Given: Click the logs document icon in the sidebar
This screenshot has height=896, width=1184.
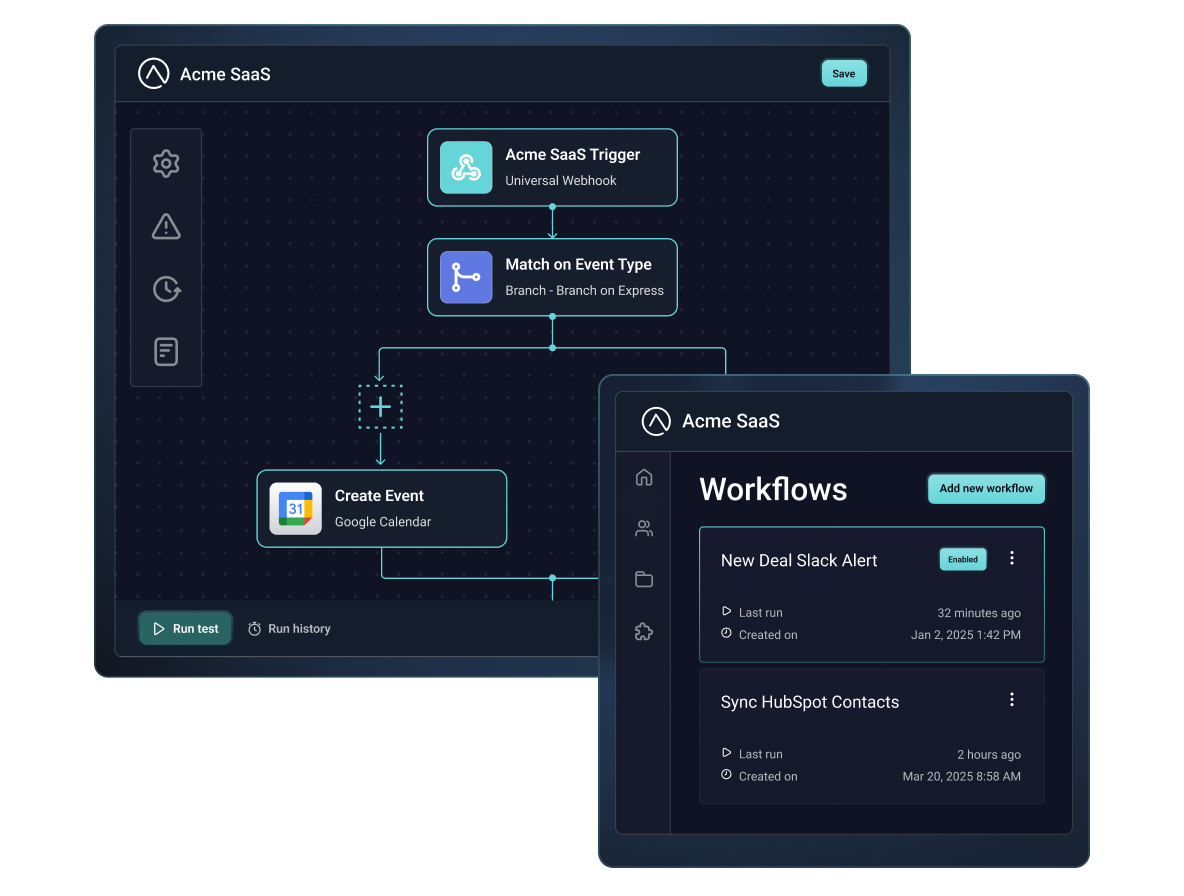Looking at the screenshot, I should (166, 352).
